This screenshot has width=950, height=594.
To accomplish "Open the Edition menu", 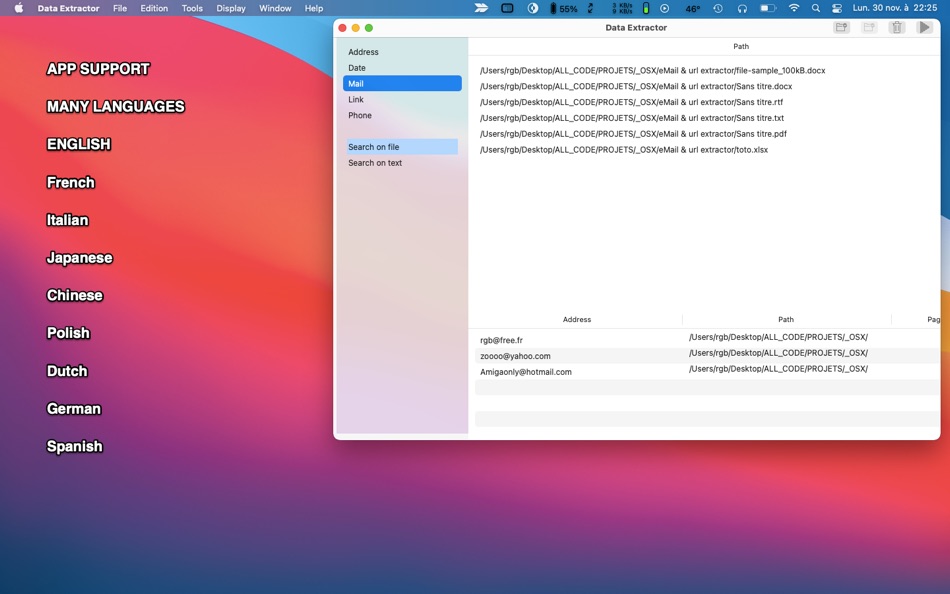I will tap(154, 8).
